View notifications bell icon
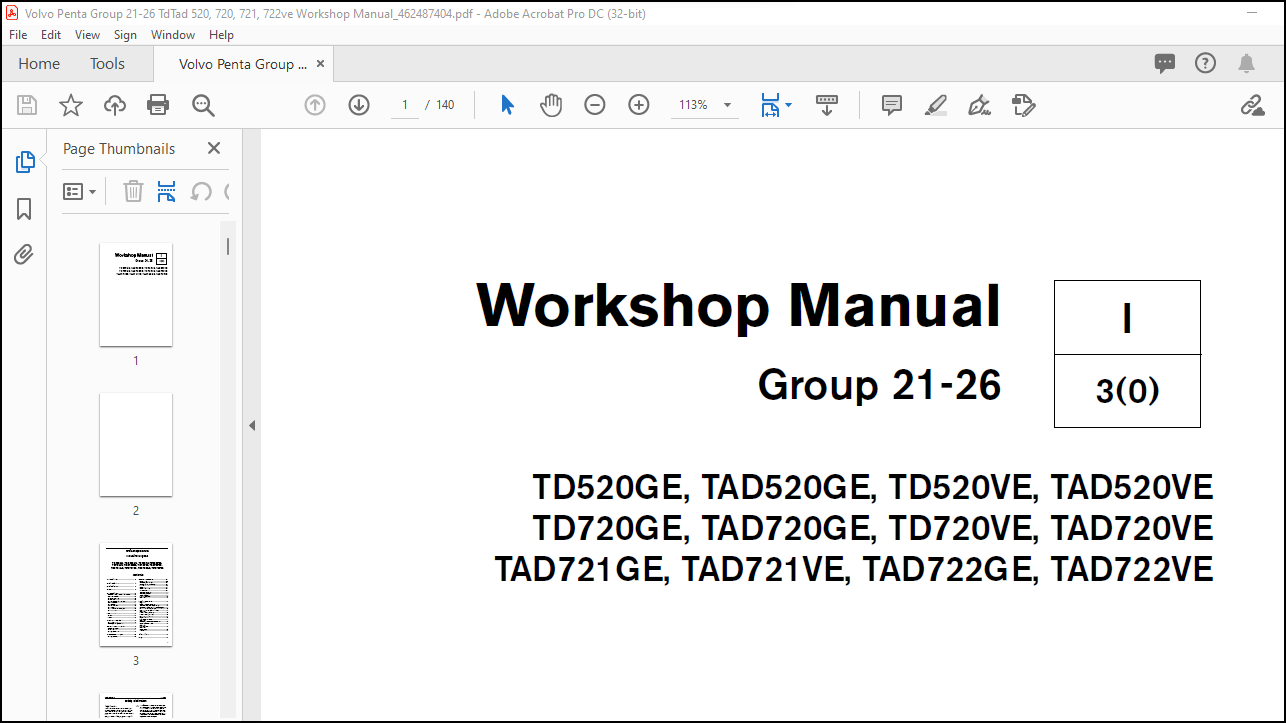 coord(1246,64)
